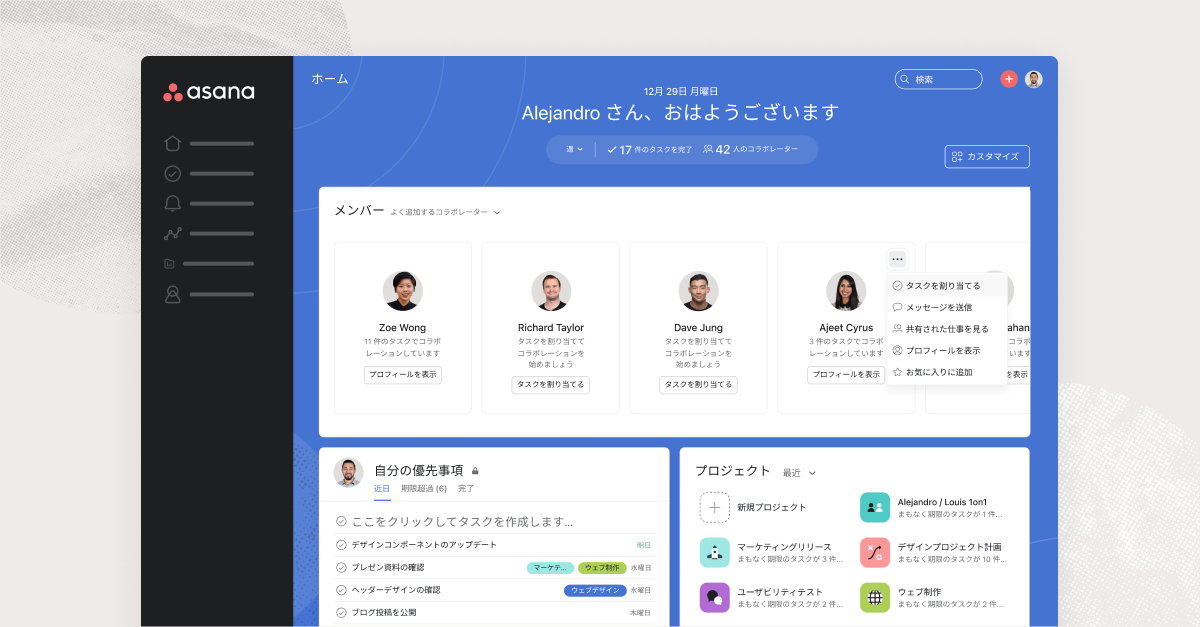Choose プロフィールを表示 in the context menu
Screen dimensions: 1200x627
tap(946, 351)
